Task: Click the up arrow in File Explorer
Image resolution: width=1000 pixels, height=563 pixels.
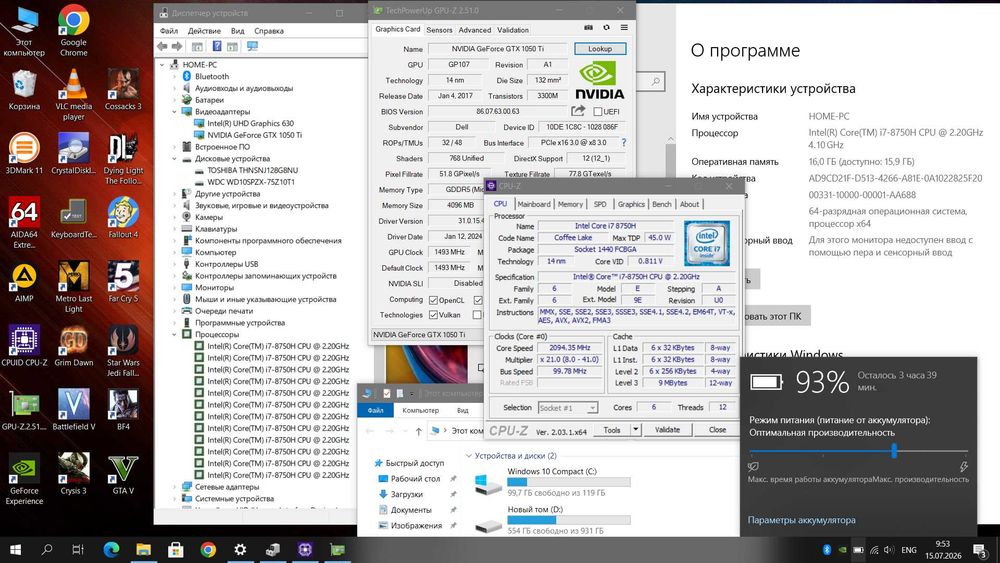Action: tap(418, 431)
